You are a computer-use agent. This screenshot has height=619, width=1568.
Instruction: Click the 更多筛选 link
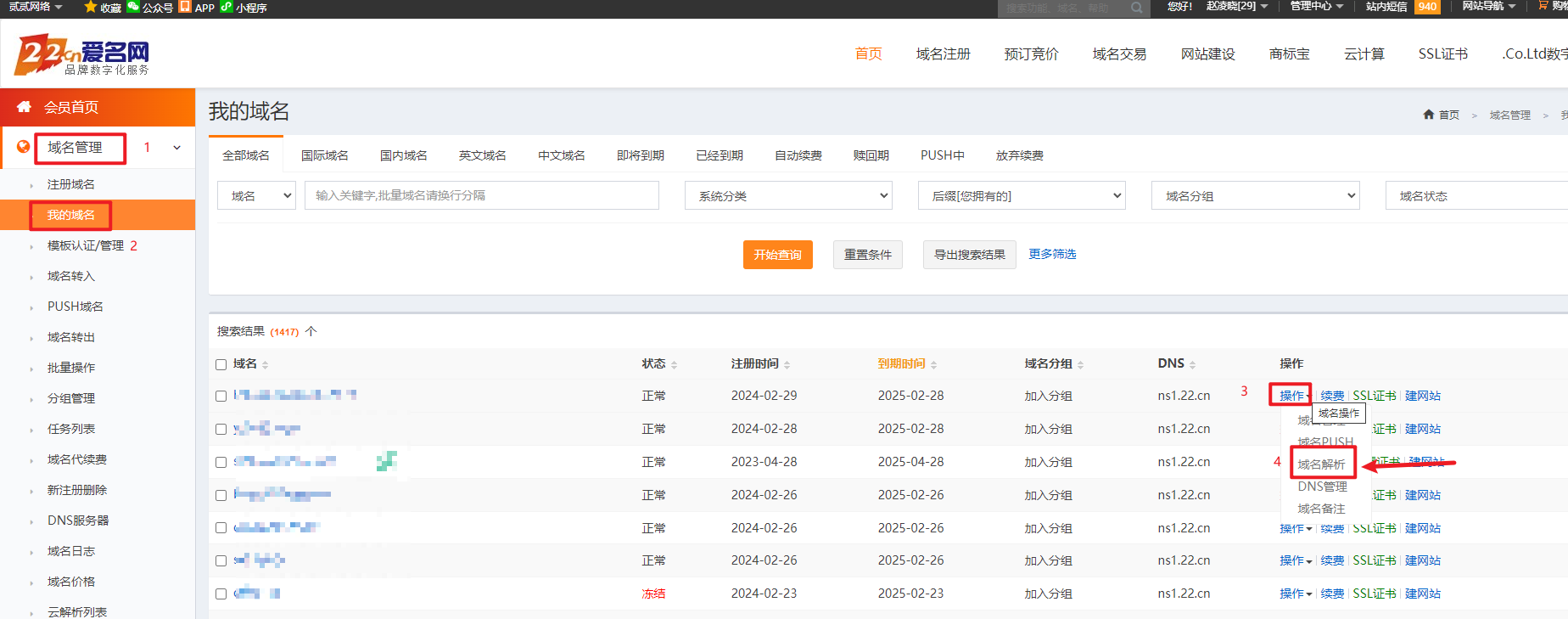click(x=1052, y=254)
